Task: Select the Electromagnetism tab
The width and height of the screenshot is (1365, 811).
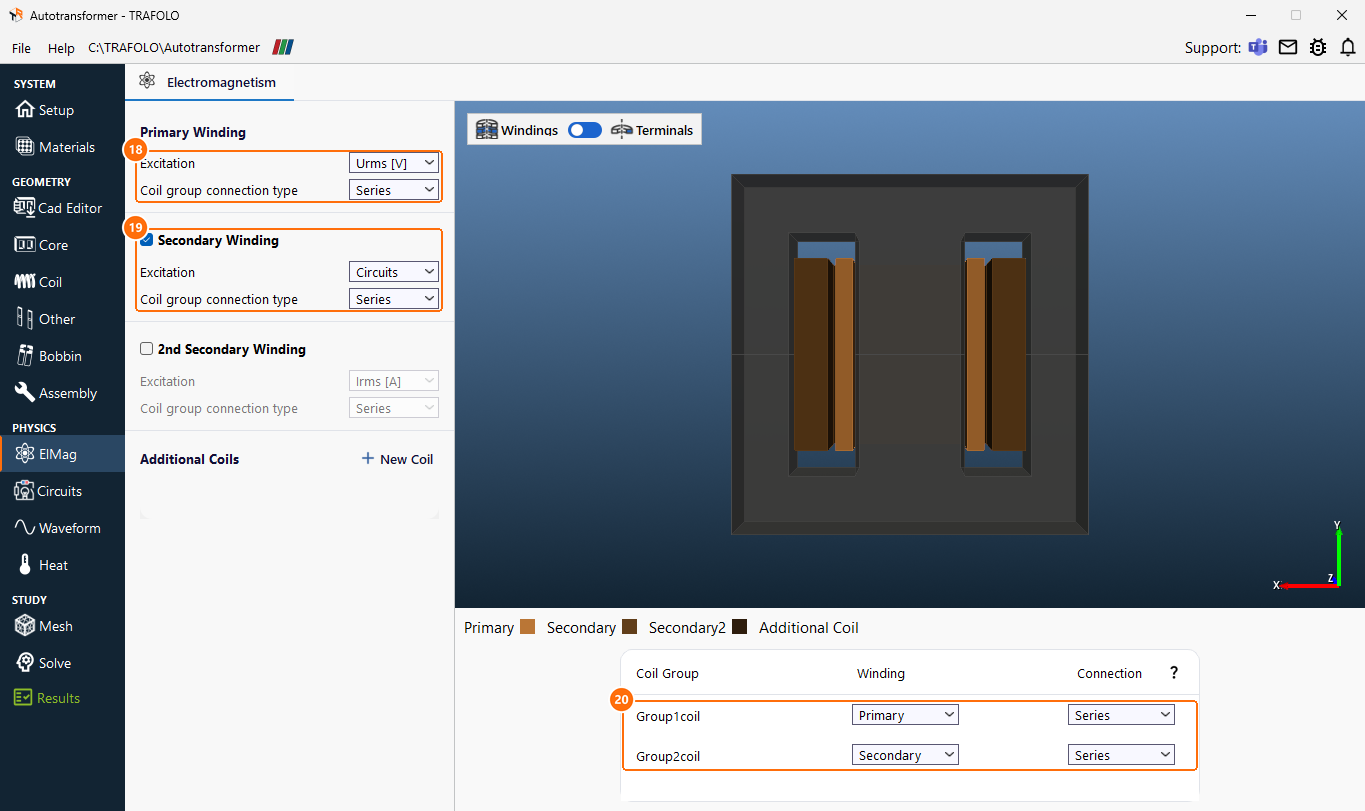Action: (x=209, y=82)
